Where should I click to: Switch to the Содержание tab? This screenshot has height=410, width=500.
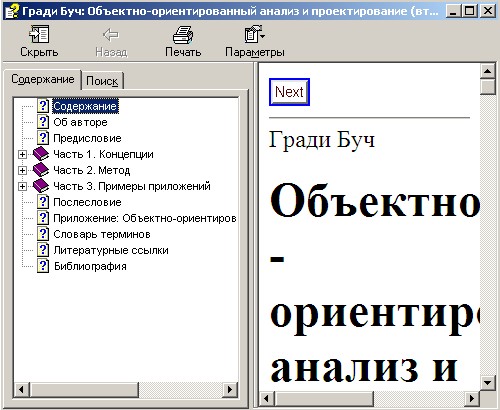(42, 79)
